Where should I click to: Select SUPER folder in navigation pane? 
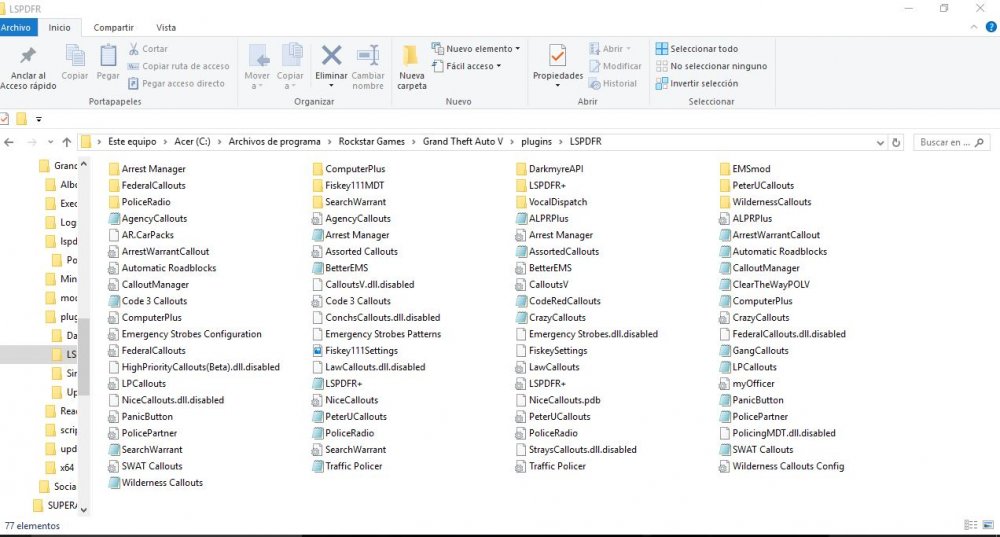(55, 505)
